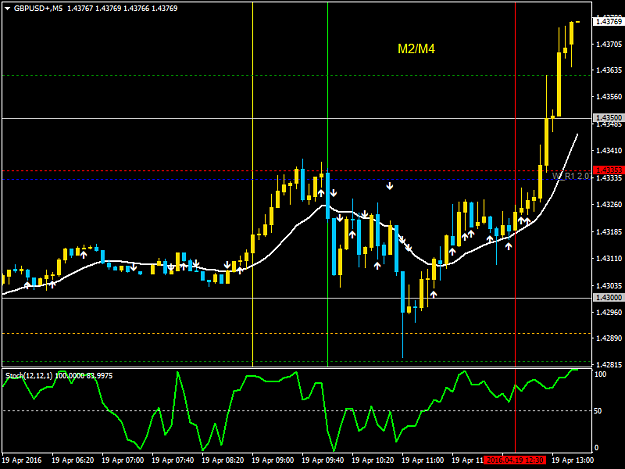Click the 1.43185 price scale value
625x469 pixels.
[609, 232]
